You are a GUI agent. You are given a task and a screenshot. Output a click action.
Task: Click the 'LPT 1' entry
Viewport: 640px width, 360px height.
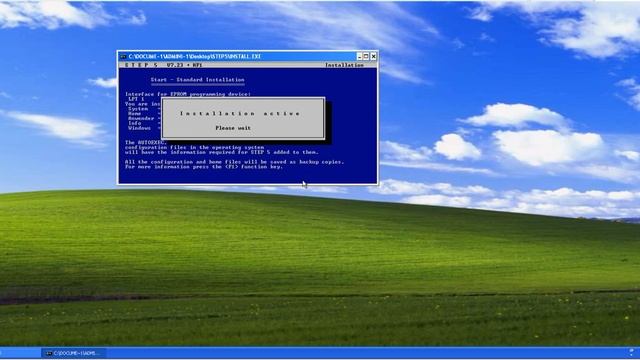coord(136,99)
